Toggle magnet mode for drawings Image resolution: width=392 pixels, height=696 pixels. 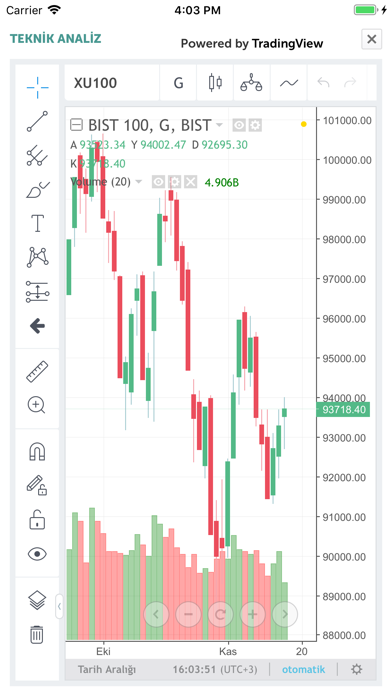click(x=37, y=452)
